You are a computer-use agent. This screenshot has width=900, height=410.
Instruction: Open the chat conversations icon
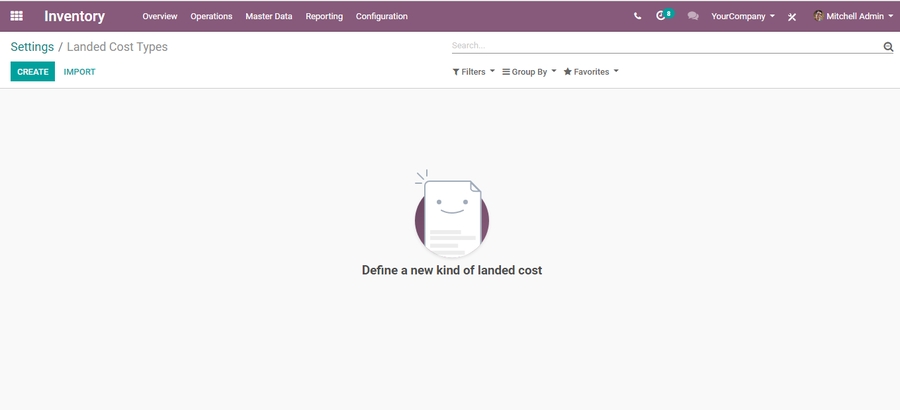[693, 16]
